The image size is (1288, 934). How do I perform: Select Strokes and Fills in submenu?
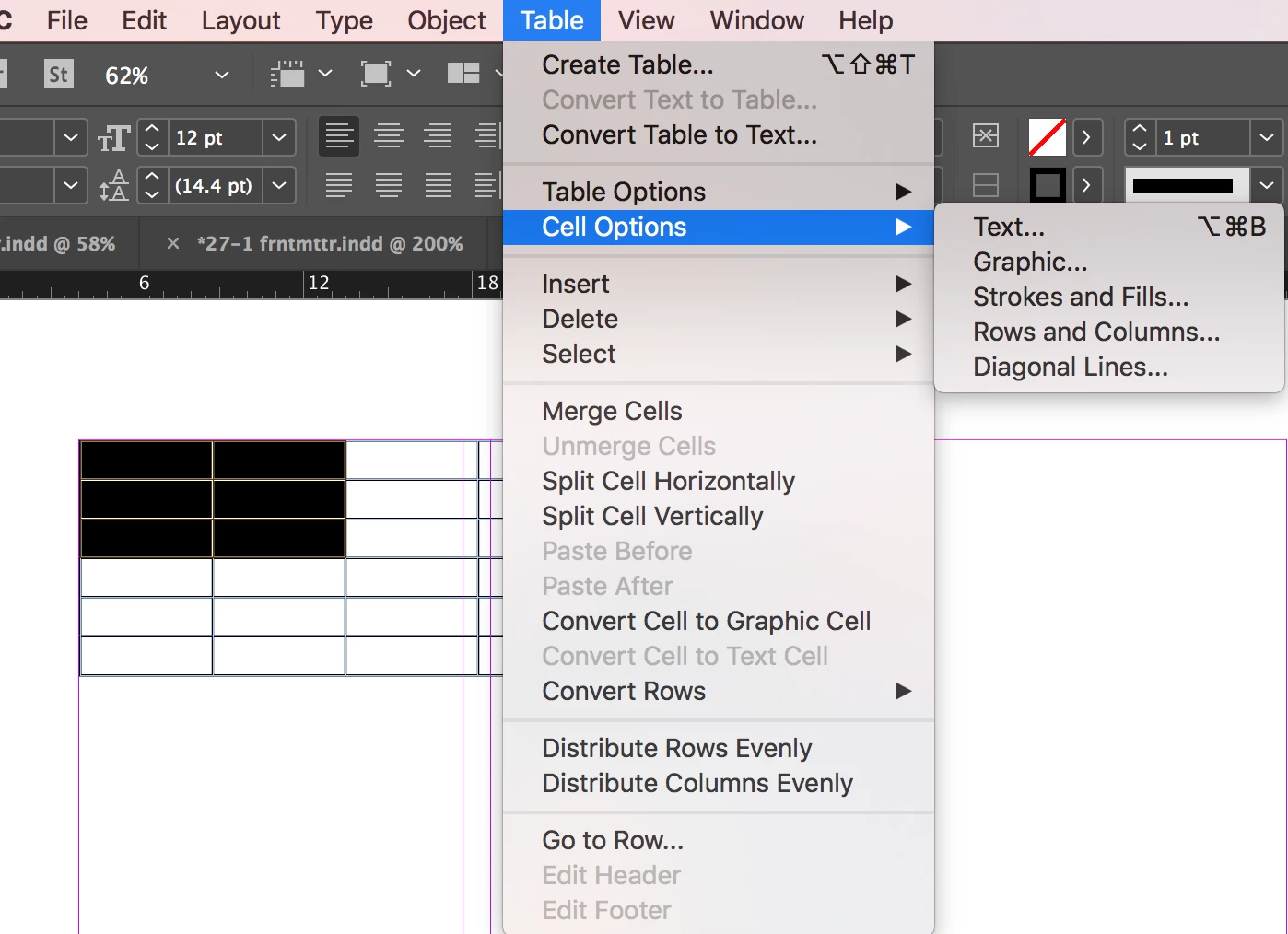1109,297
